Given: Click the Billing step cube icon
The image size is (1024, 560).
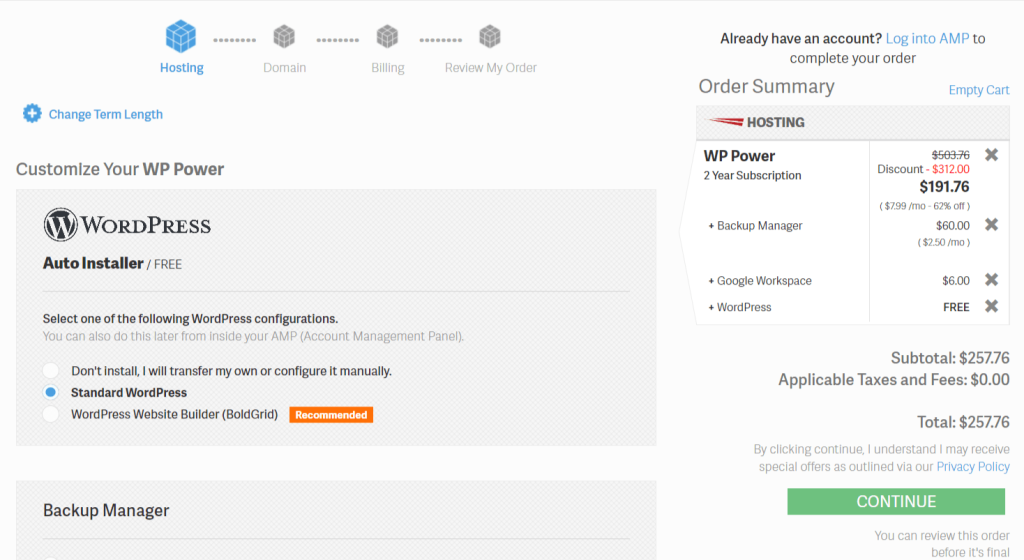Looking at the screenshot, I should coord(387,37).
